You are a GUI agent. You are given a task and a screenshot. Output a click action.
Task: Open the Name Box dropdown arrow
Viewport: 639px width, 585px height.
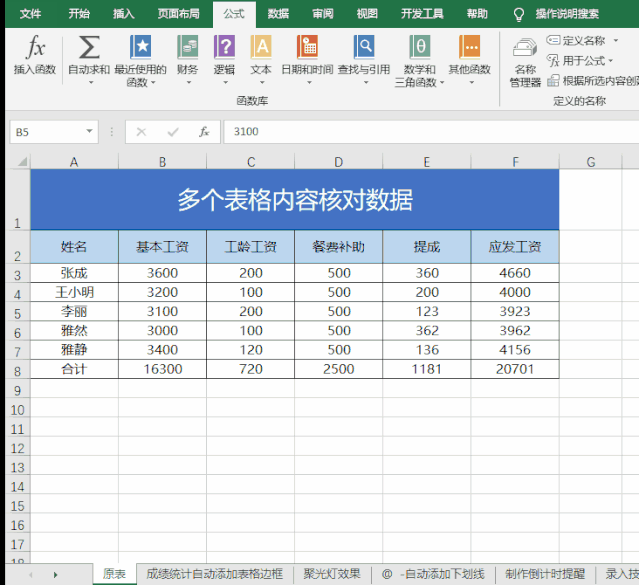[x=89, y=131]
